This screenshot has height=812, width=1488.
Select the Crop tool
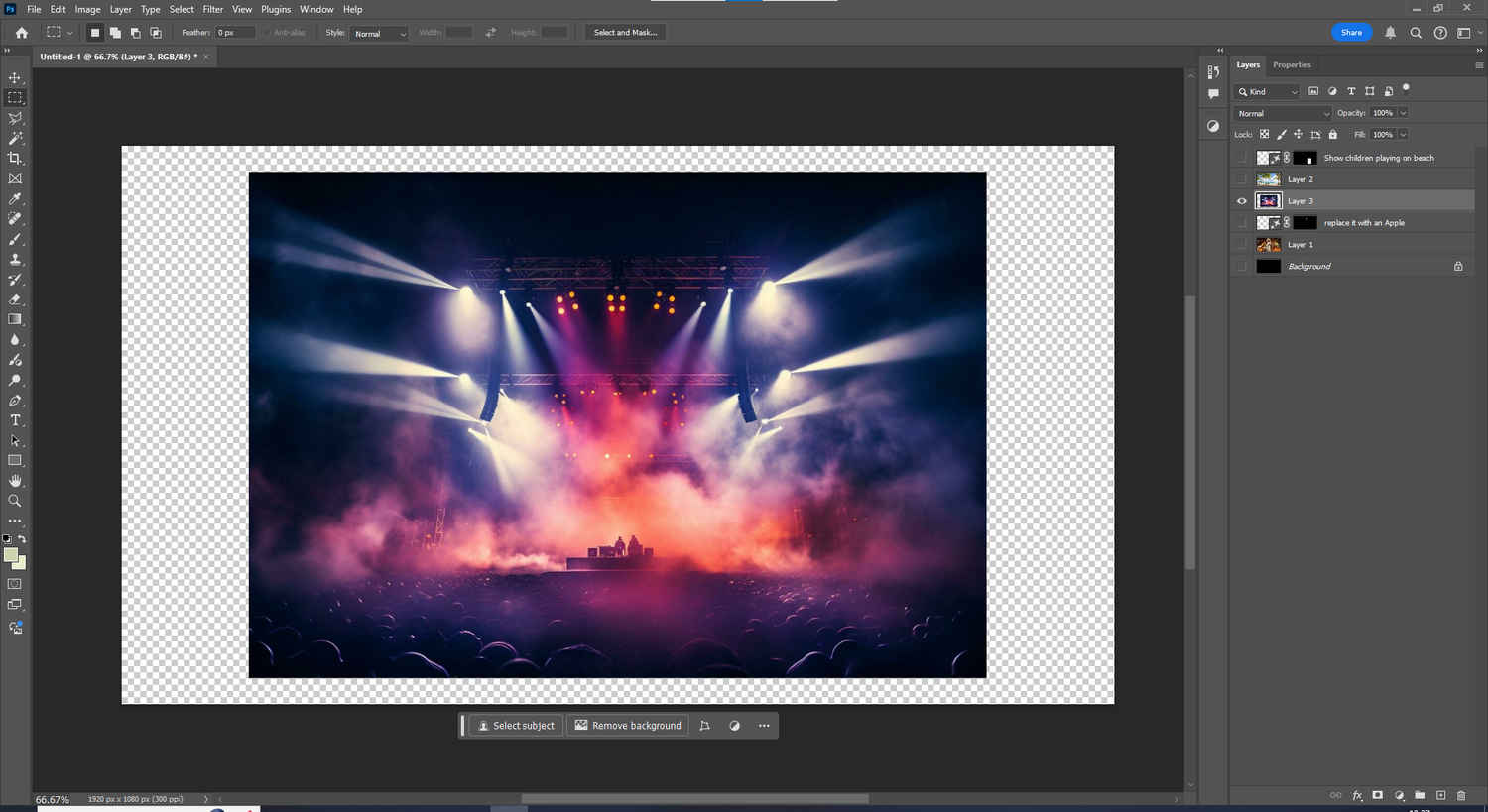[x=15, y=159]
